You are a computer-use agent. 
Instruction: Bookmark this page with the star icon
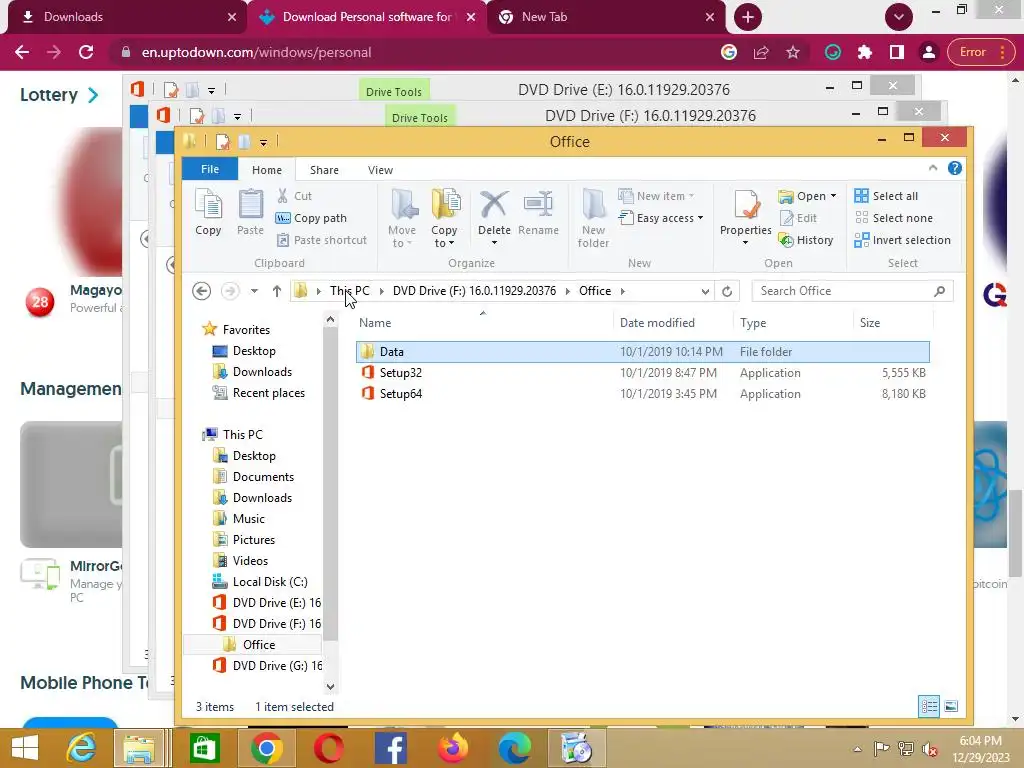pyautogui.click(x=793, y=52)
